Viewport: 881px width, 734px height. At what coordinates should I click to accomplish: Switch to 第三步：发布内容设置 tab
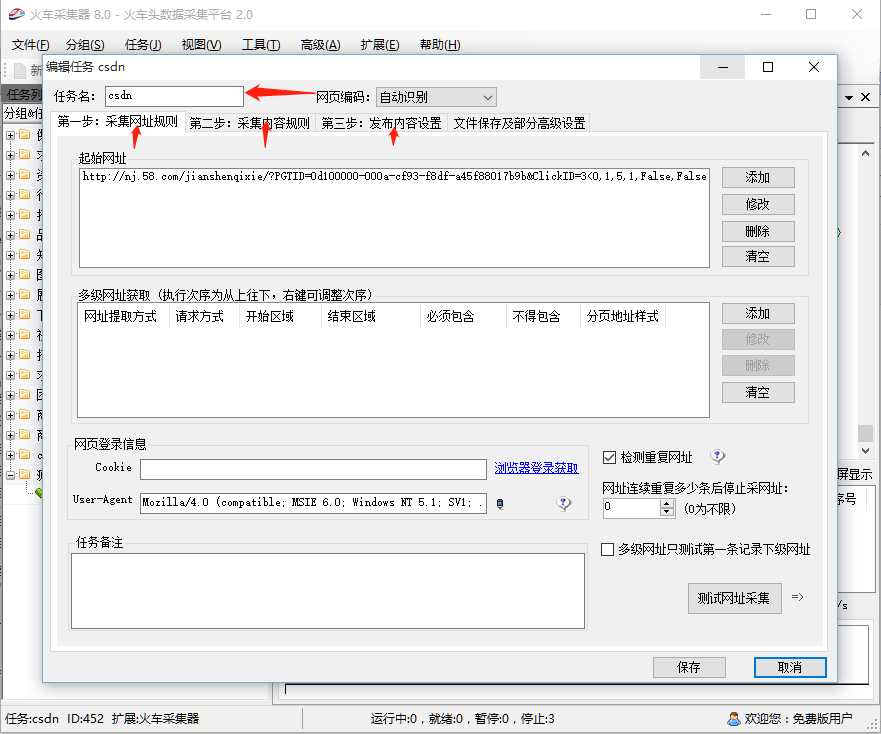pos(382,123)
